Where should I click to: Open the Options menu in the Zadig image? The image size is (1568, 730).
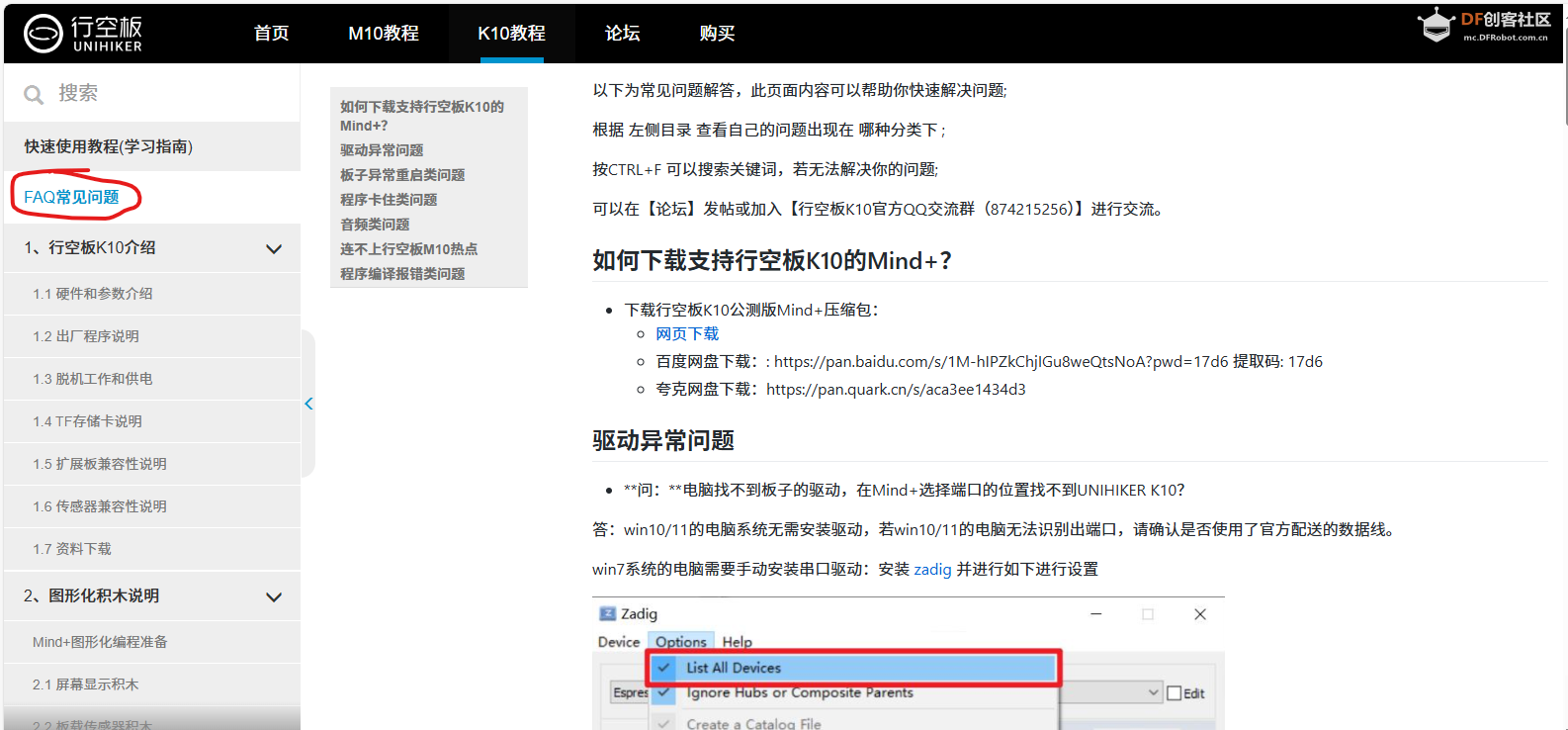point(681,642)
